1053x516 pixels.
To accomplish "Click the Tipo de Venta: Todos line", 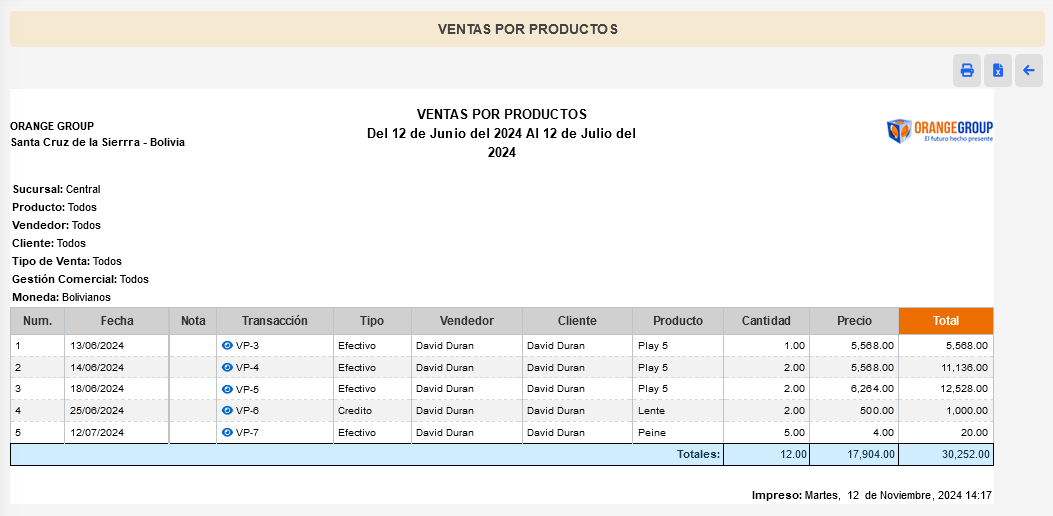I will point(67,261).
